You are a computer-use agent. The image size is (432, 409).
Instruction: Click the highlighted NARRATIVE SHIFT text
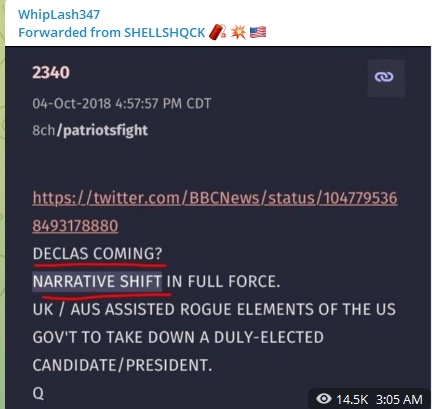(97, 281)
